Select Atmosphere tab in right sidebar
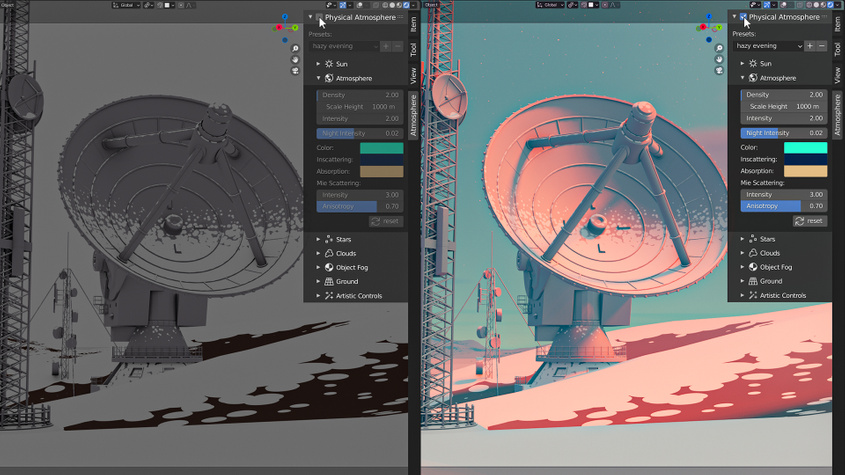Image resolution: width=845 pixels, height=475 pixels. (837, 114)
